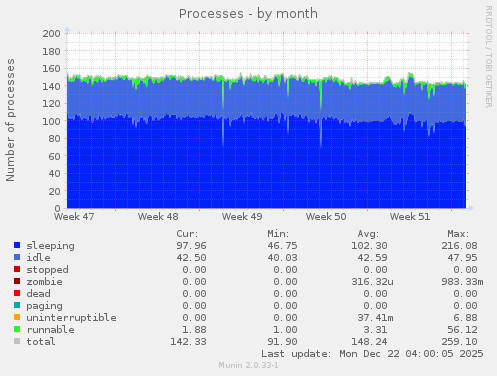Click the 'Max:' column header

pos(458,234)
